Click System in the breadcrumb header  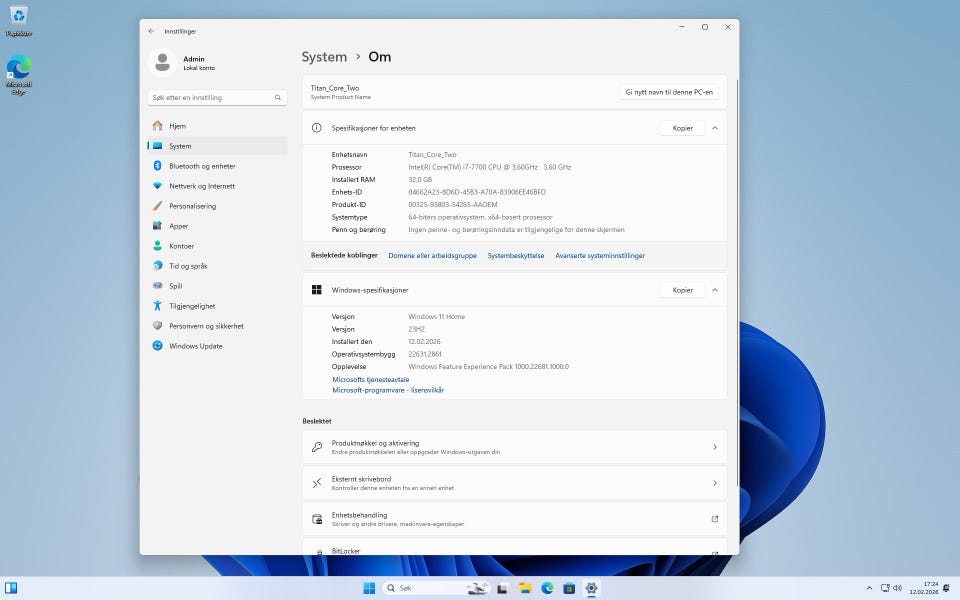[324, 57]
